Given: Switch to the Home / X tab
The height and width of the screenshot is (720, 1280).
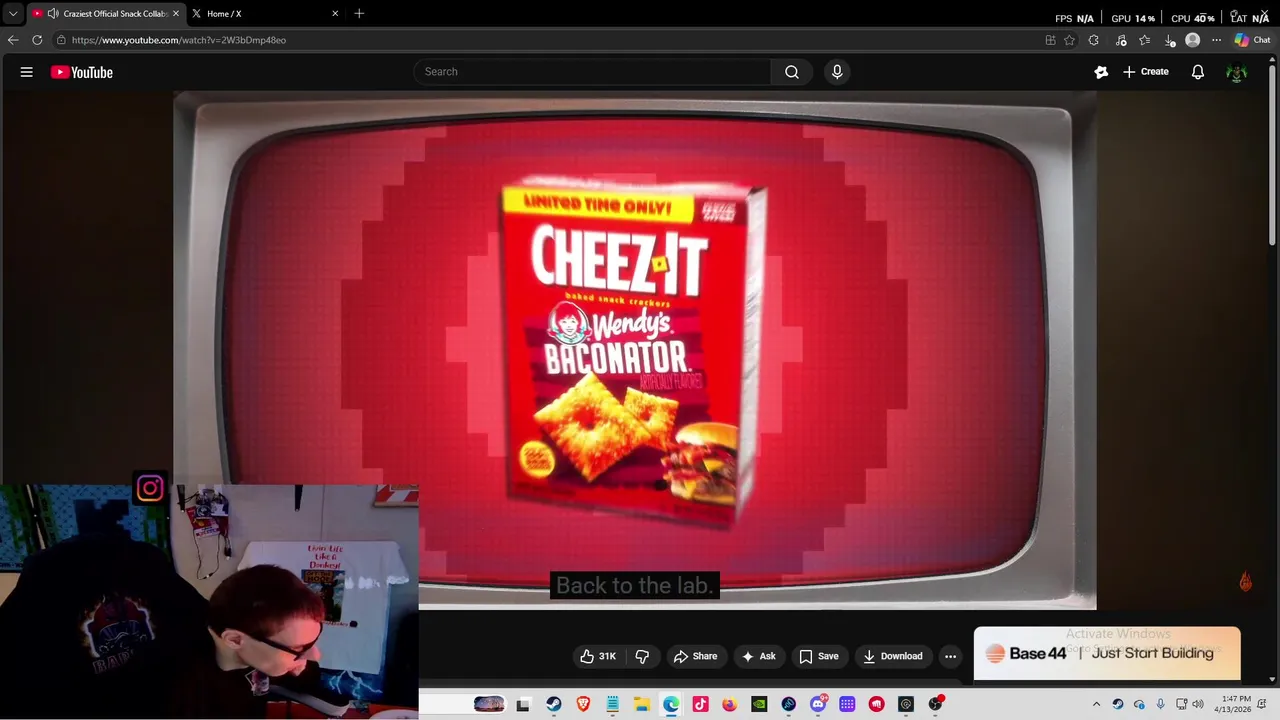Looking at the screenshot, I should pyautogui.click(x=263, y=14).
